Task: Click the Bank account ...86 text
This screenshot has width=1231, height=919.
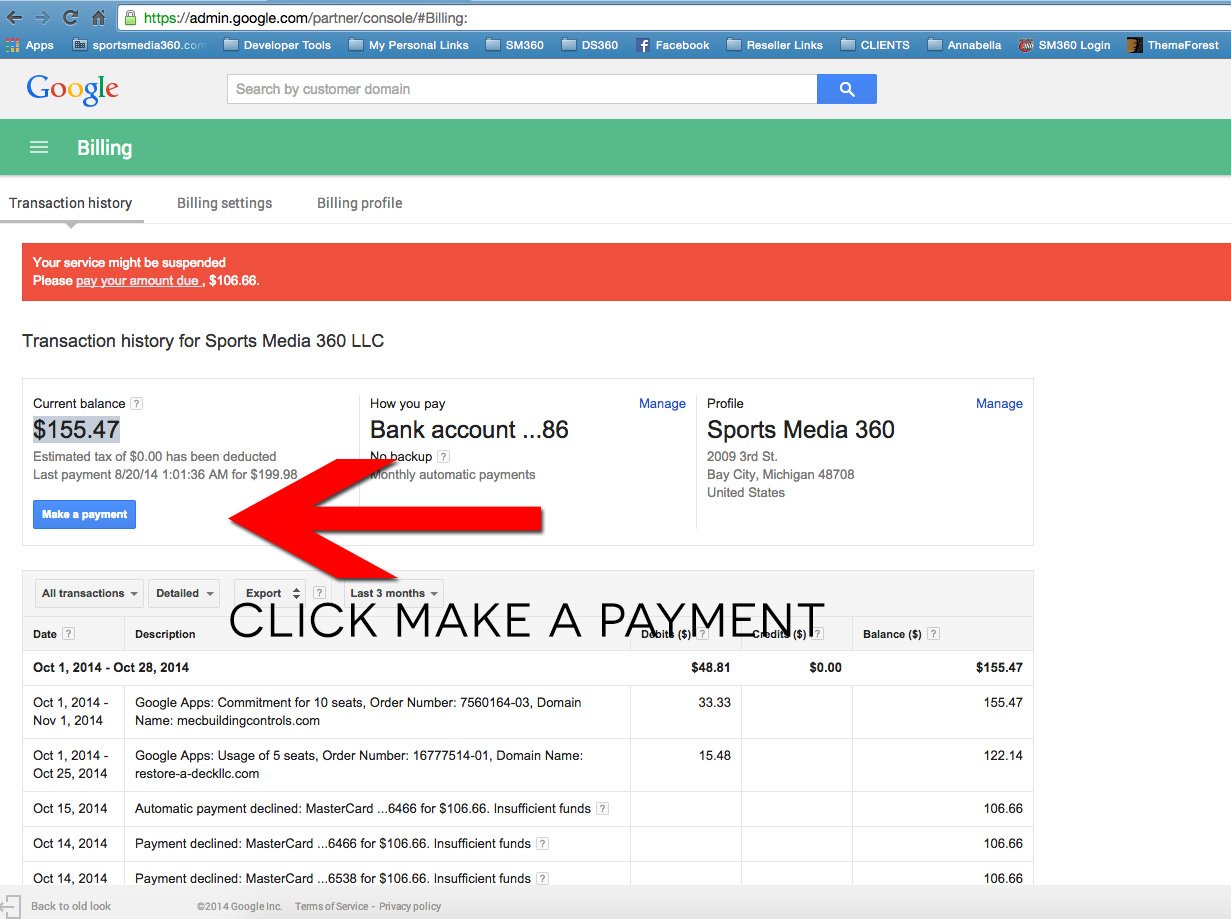Action: tap(469, 430)
